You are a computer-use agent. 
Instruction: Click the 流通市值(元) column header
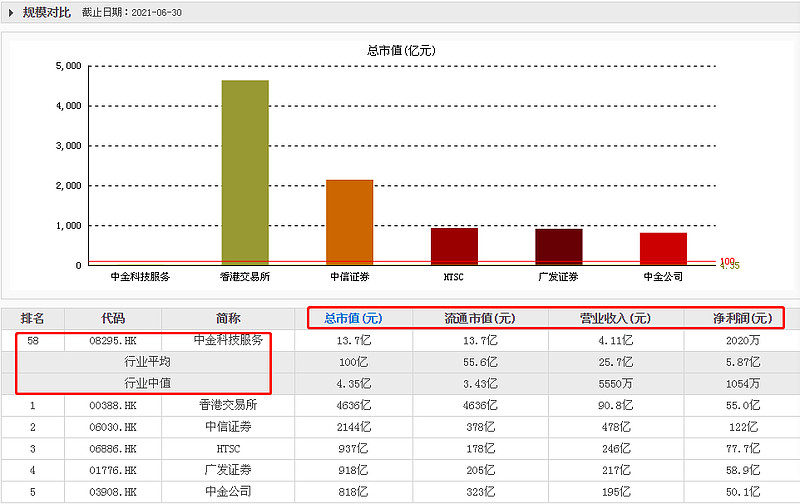coord(480,318)
